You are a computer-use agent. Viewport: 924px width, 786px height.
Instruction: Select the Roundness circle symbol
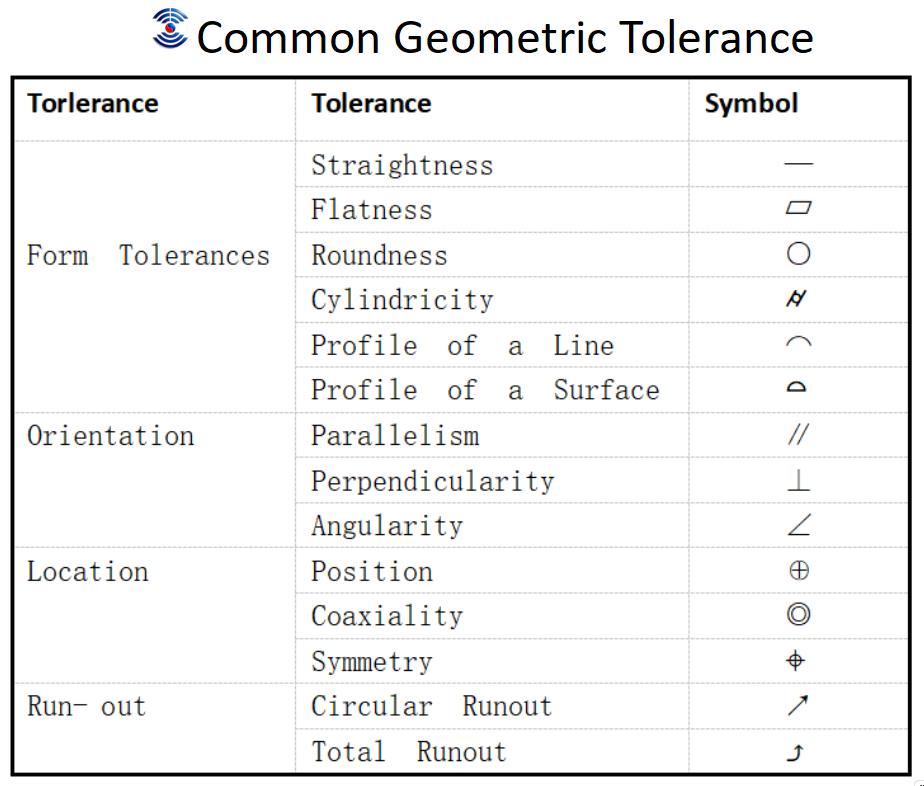point(798,253)
